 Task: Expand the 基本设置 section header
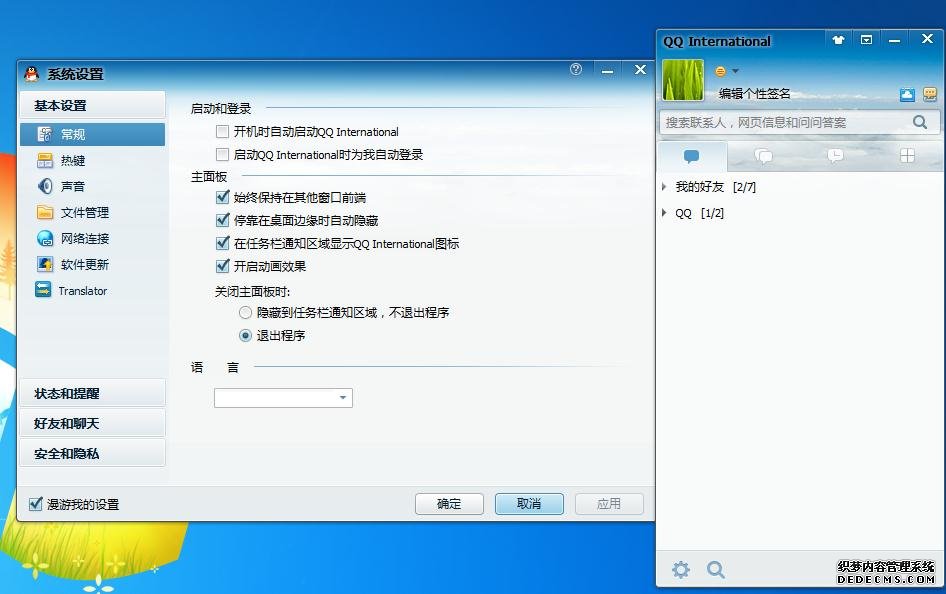click(92, 105)
